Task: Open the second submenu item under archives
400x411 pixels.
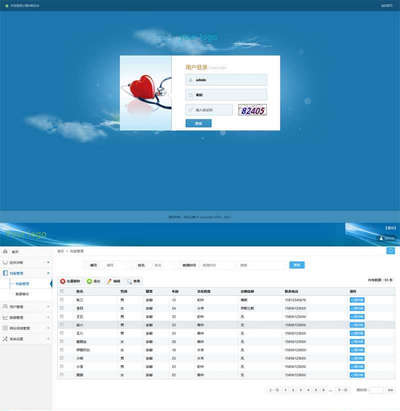Action: (x=22, y=294)
